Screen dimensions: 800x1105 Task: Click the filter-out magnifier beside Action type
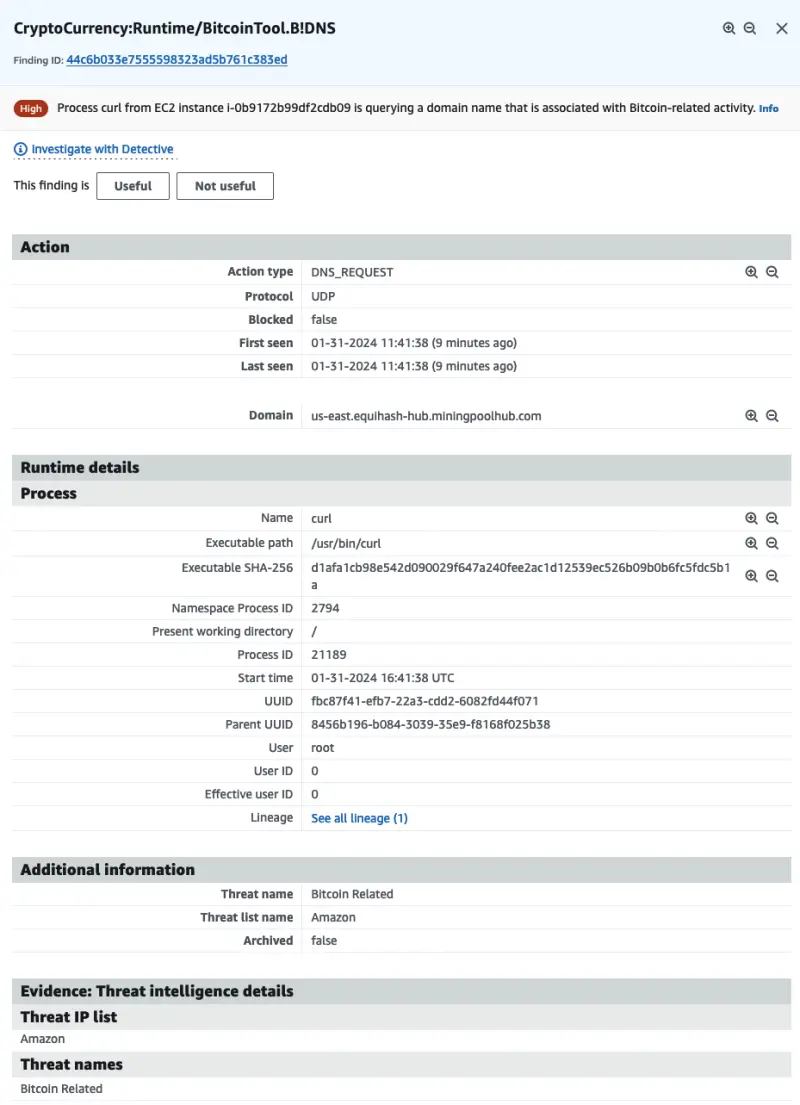(771, 271)
